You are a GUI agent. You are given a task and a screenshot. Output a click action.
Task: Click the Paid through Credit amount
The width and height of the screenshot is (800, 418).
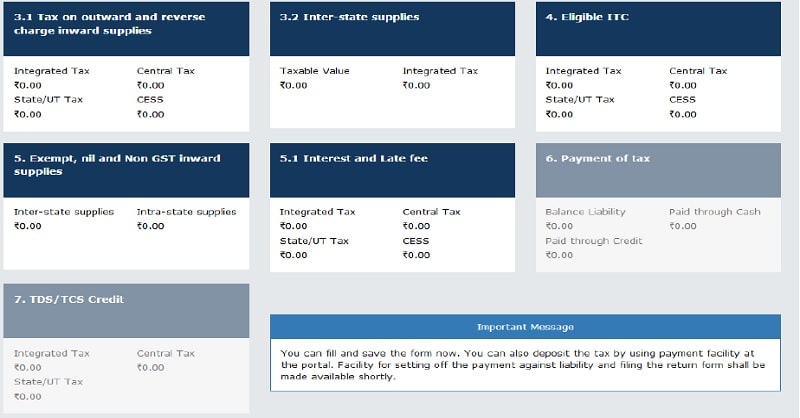click(x=559, y=255)
